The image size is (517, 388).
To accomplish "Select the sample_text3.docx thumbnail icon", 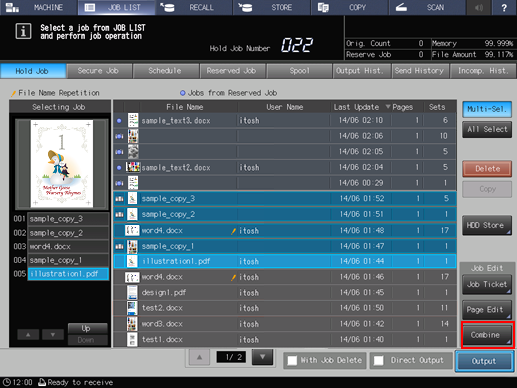I will pyautogui.click(x=133, y=120).
